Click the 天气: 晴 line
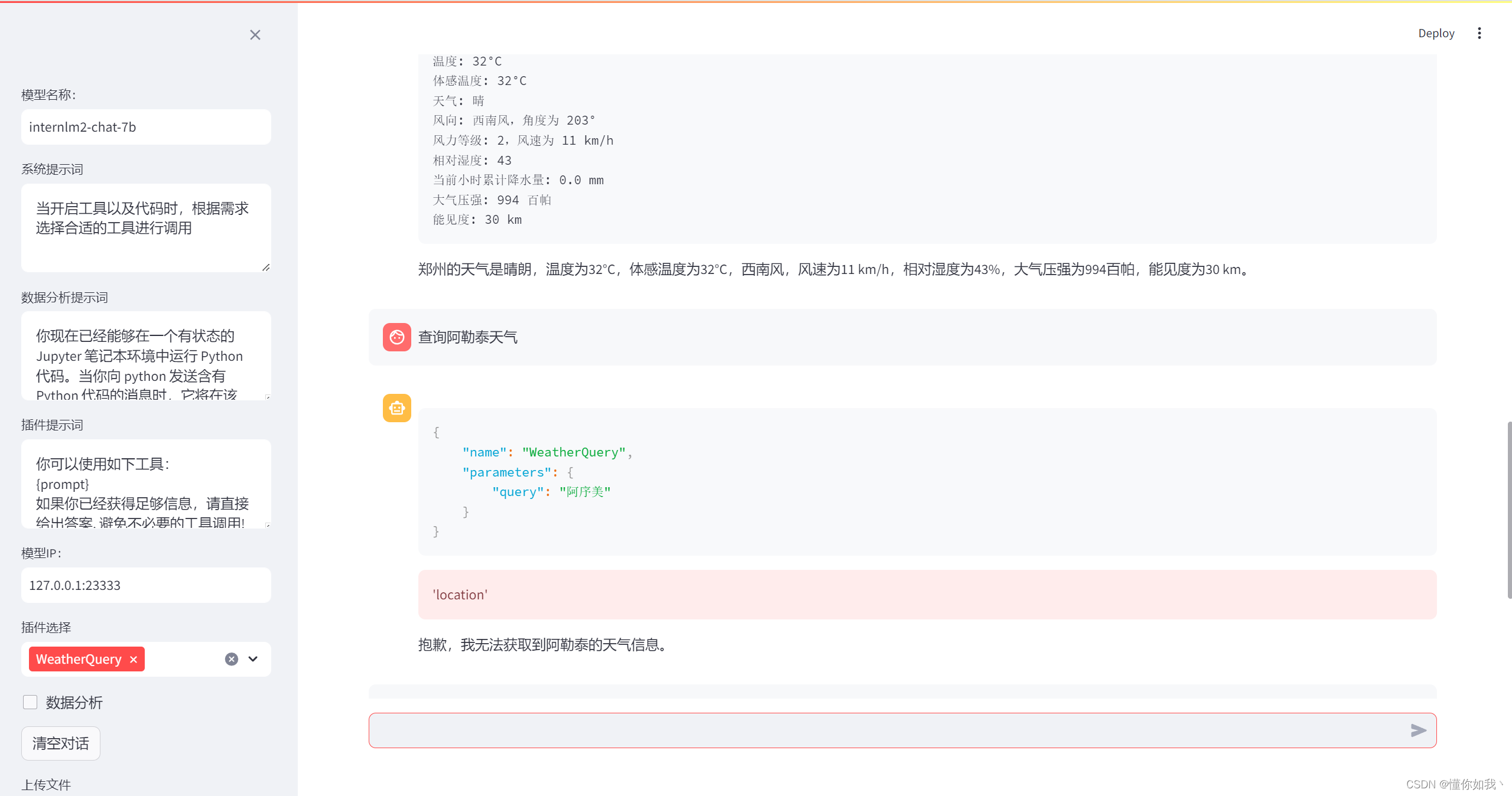The height and width of the screenshot is (796, 1512). (x=459, y=101)
